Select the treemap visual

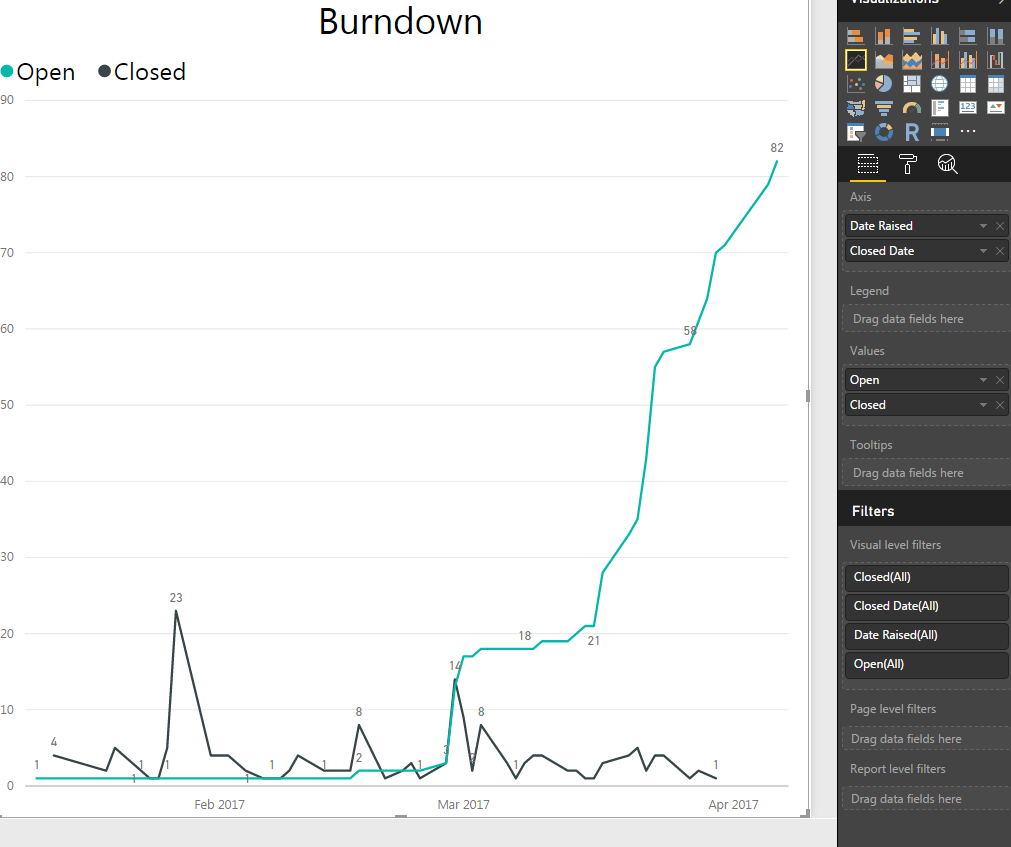coord(912,84)
